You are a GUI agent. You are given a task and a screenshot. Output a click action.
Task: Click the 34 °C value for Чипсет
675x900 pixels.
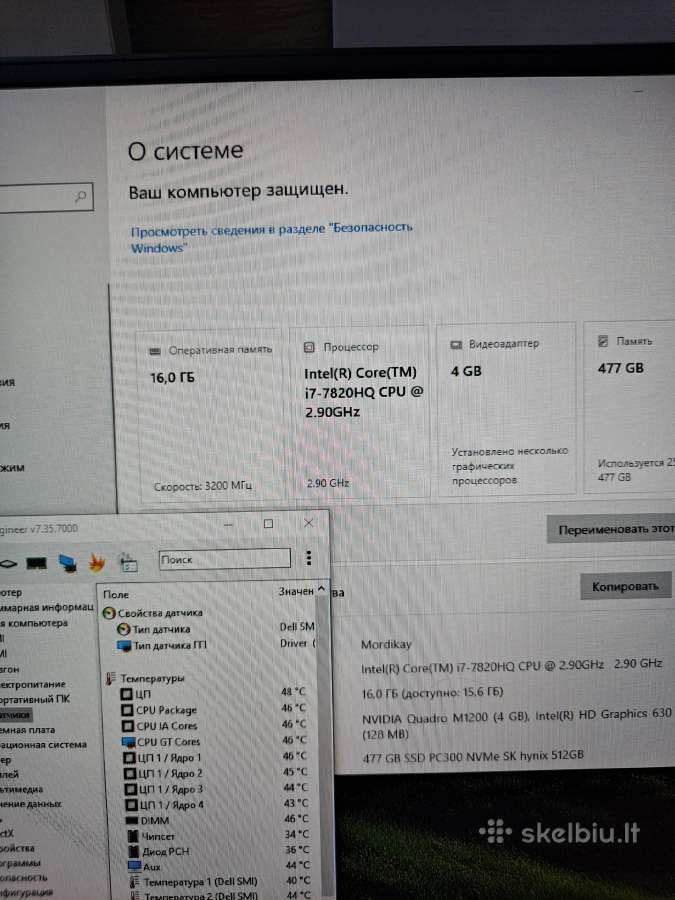tap(296, 834)
